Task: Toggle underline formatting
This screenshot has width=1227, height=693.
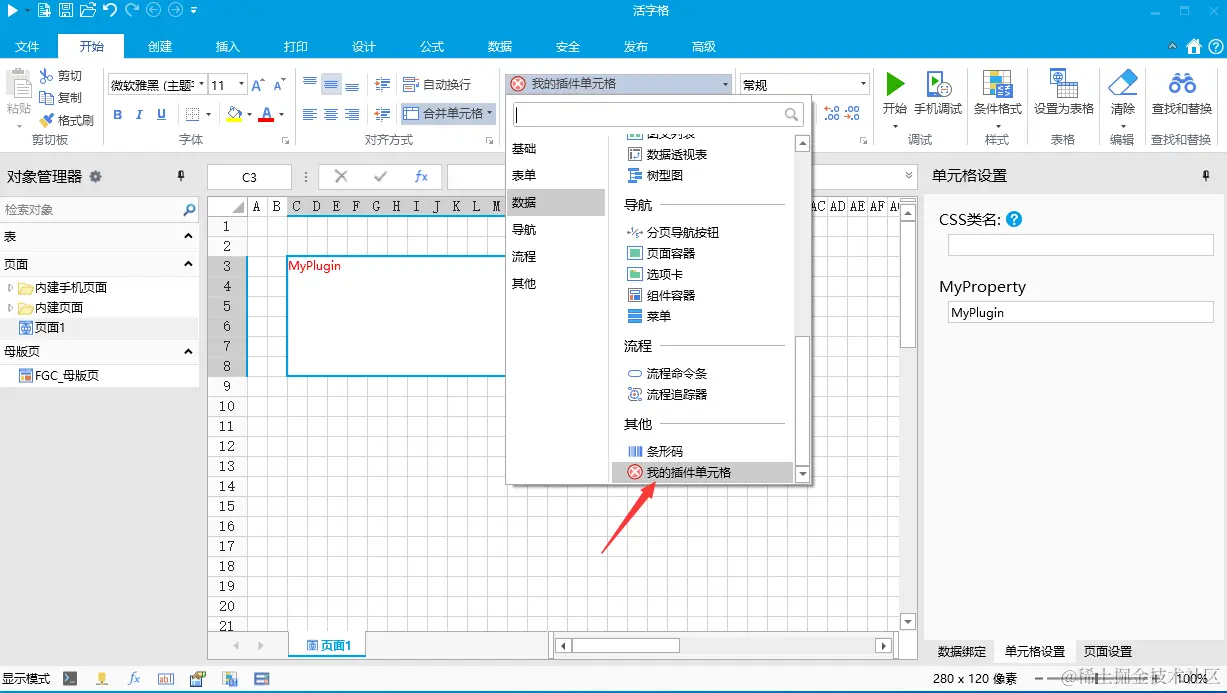Action: point(161,114)
